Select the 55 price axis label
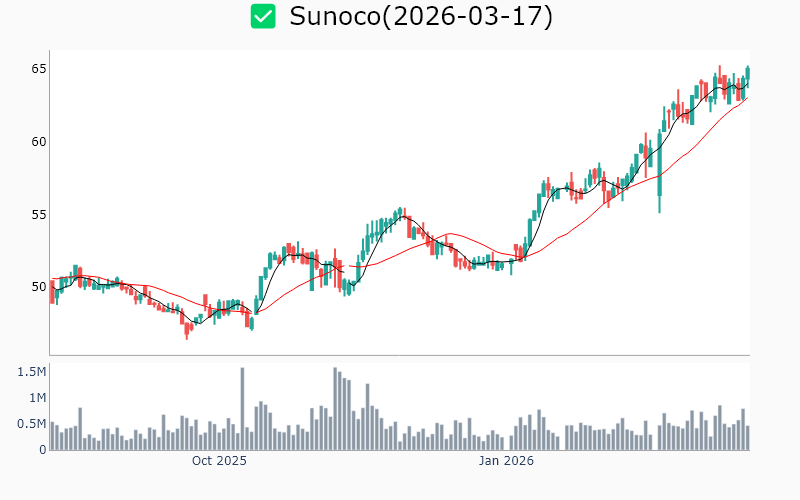The image size is (800, 500). point(38,214)
